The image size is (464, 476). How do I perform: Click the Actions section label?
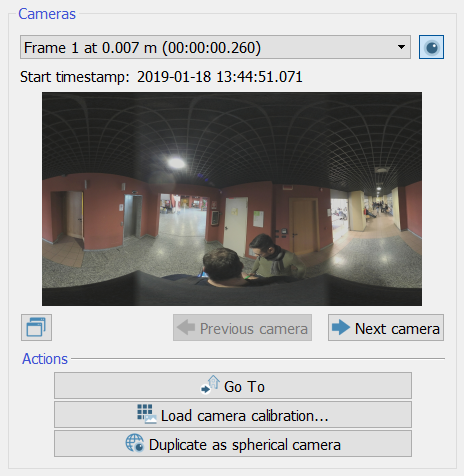point(45,359)
